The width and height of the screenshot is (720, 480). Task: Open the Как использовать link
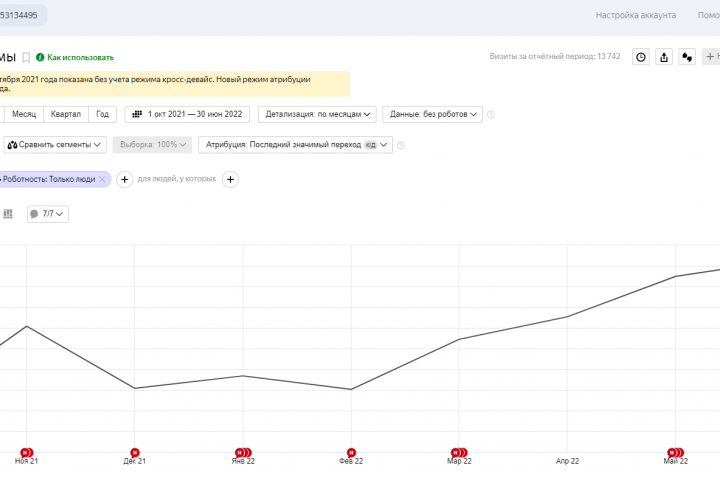point(80,57)
